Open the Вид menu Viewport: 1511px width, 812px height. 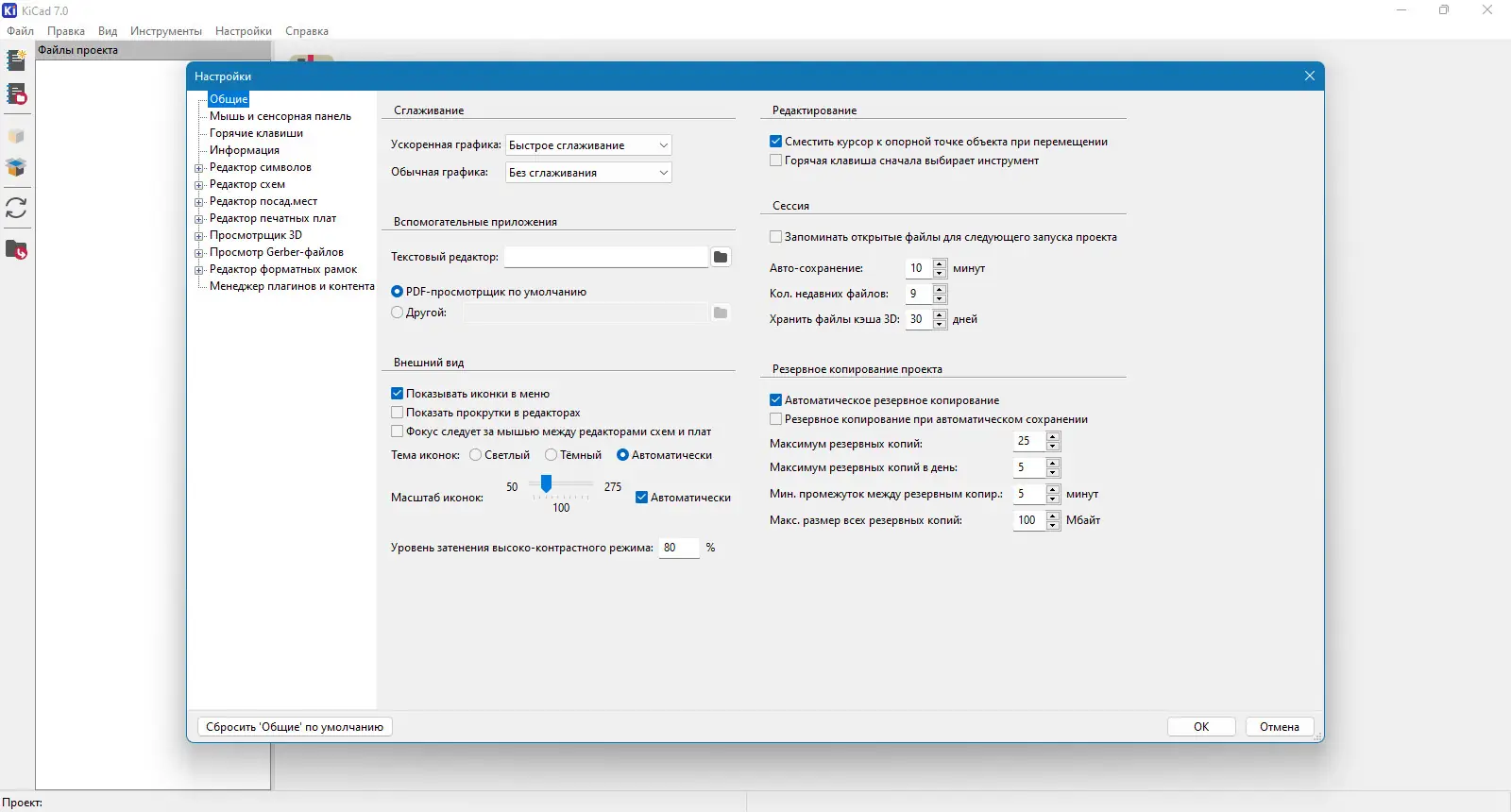click(108, 31)
